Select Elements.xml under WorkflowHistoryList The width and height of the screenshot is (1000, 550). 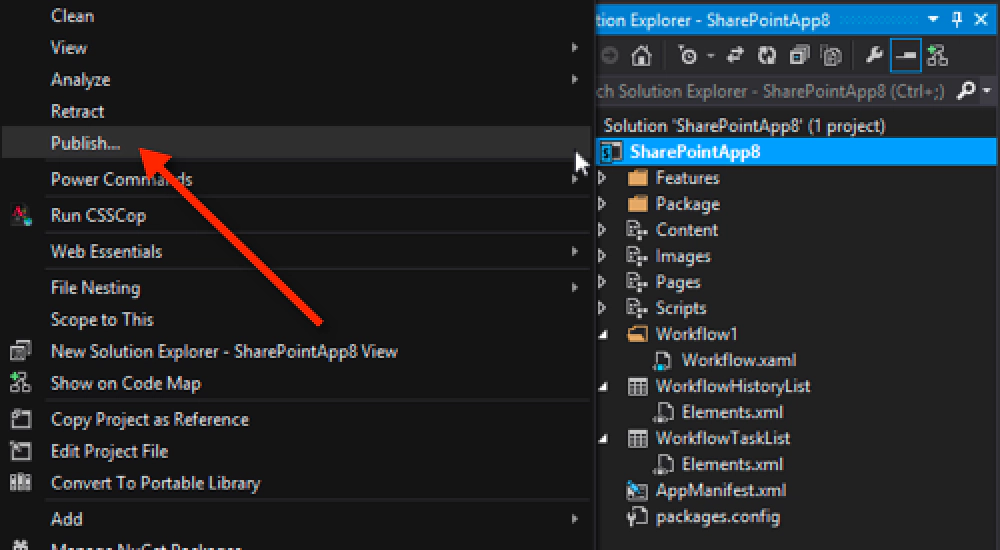click(732, 412)
